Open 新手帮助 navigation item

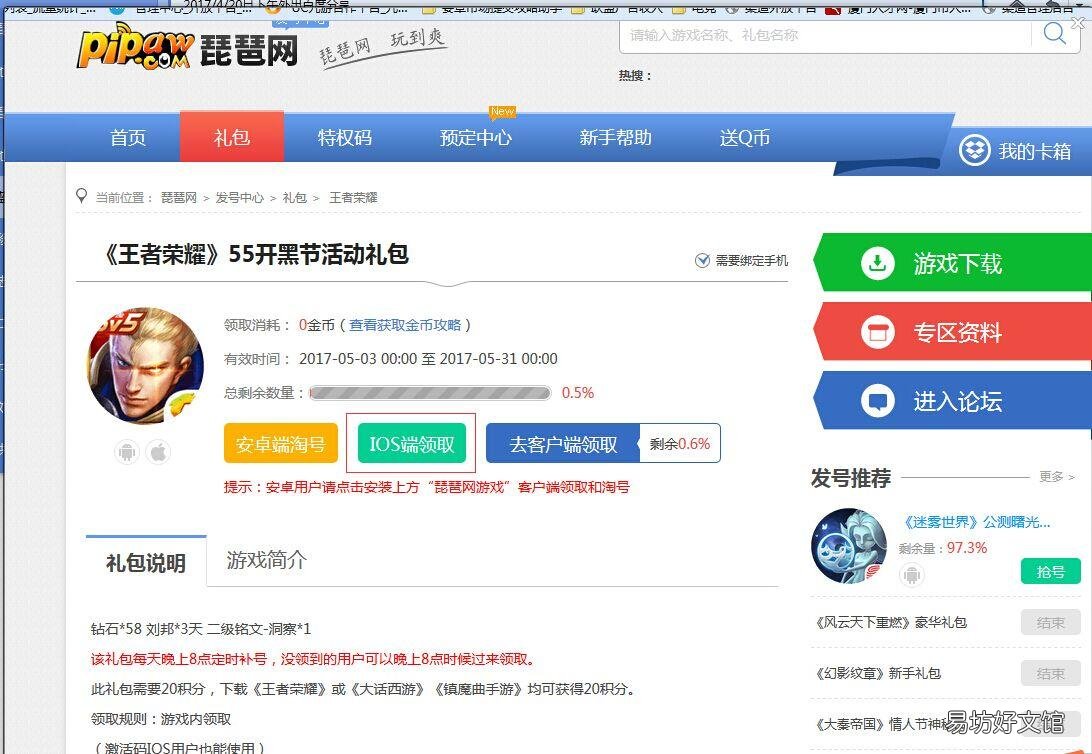(616, 138)
